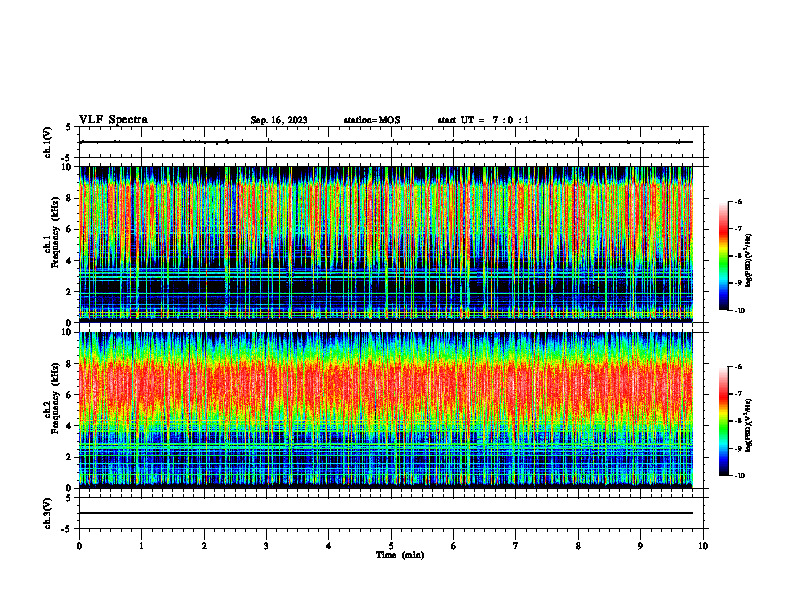Click the "Time (min)" axis label

pyautogui.click(x=400, y=555)
